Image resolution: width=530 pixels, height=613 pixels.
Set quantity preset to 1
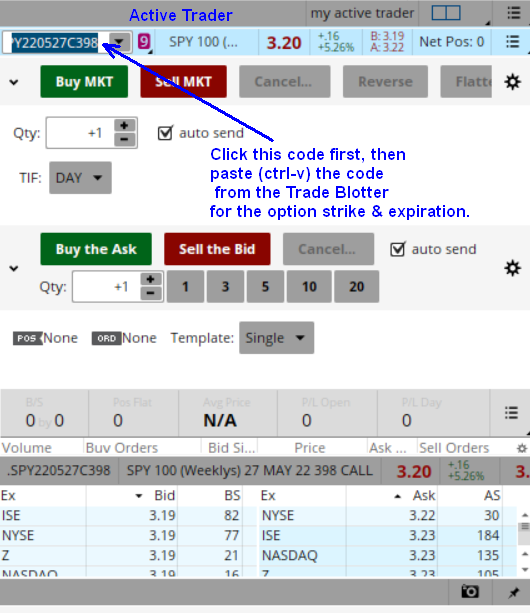185,287
